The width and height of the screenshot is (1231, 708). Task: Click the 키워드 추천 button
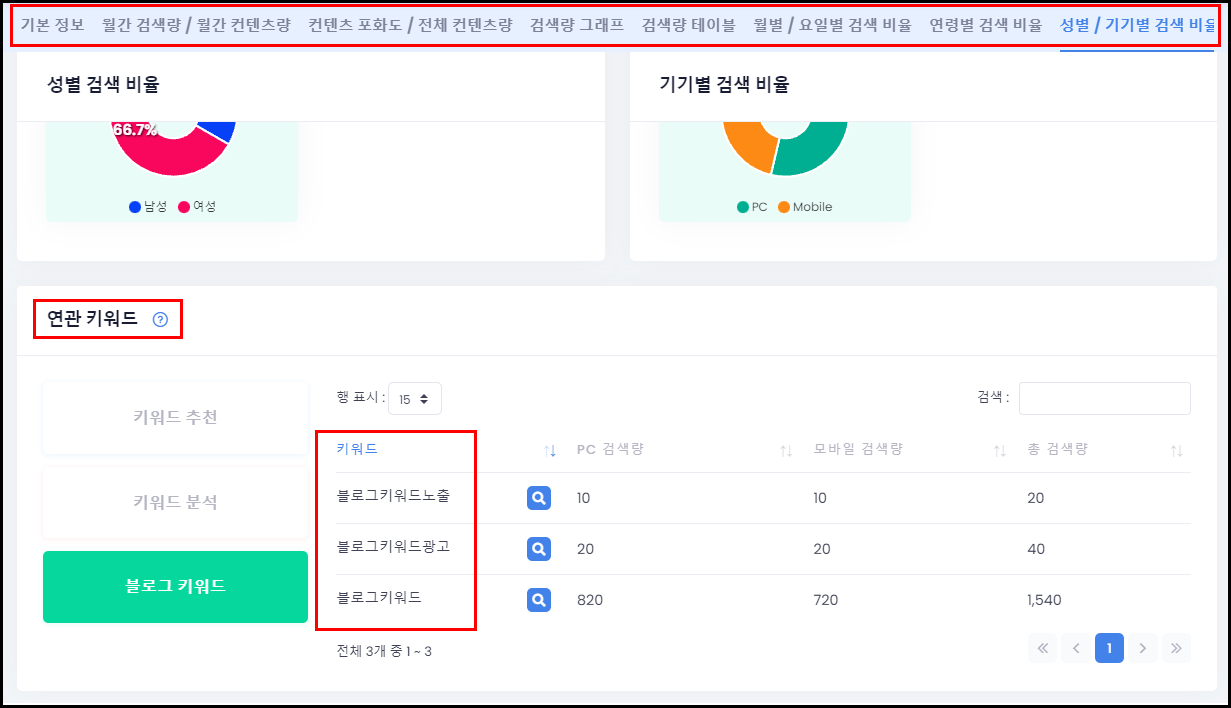[174, 417]
